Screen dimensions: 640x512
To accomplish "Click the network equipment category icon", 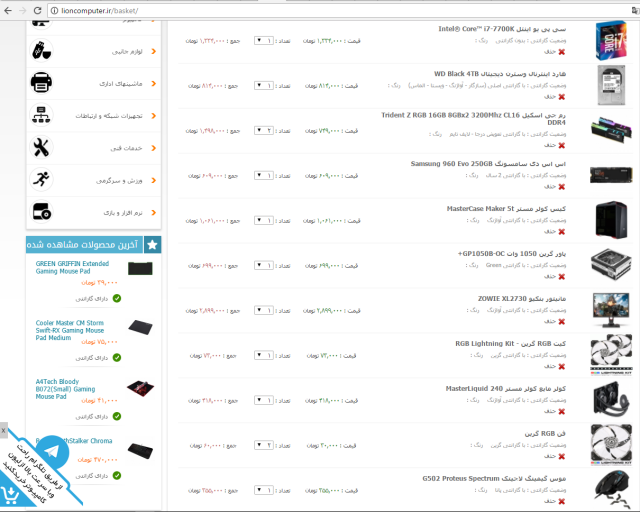I will pos(41,114).
